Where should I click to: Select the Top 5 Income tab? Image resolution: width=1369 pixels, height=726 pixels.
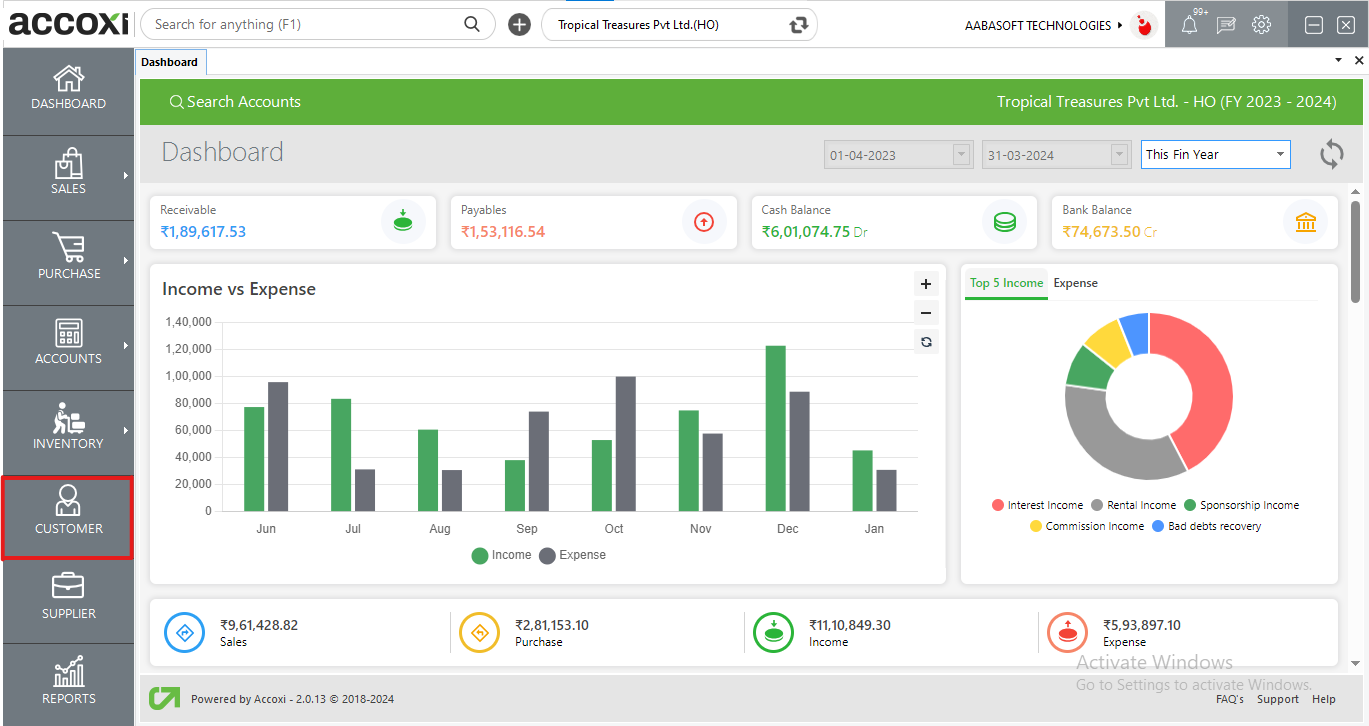(x=1006, y=283)
